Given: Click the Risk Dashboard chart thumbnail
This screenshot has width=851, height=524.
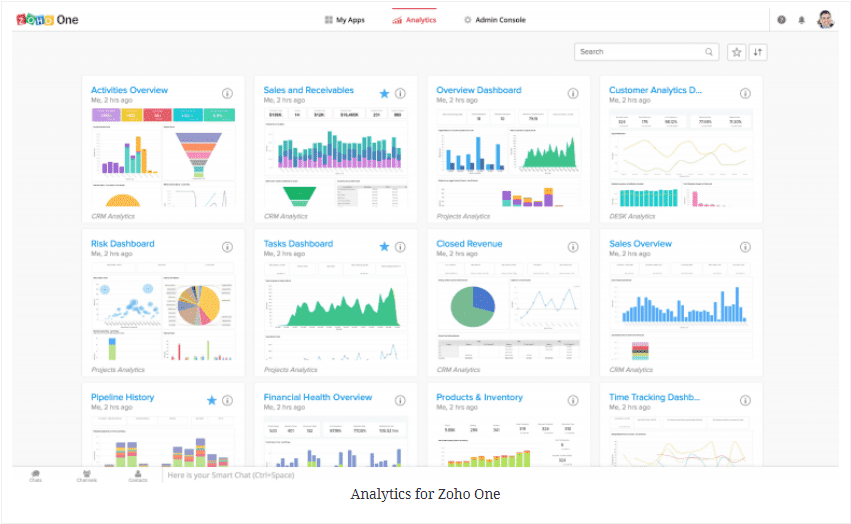Looking at the screenshot, I should coord(163,311).
